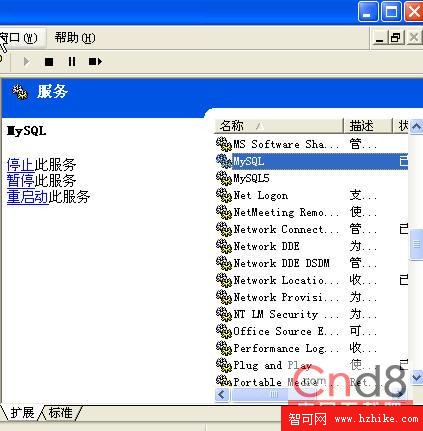Image resolution: width=423 pixels, height=431 pixels.
Task: Select the Plug and Play service row
Action: click(x=311, y=365)
